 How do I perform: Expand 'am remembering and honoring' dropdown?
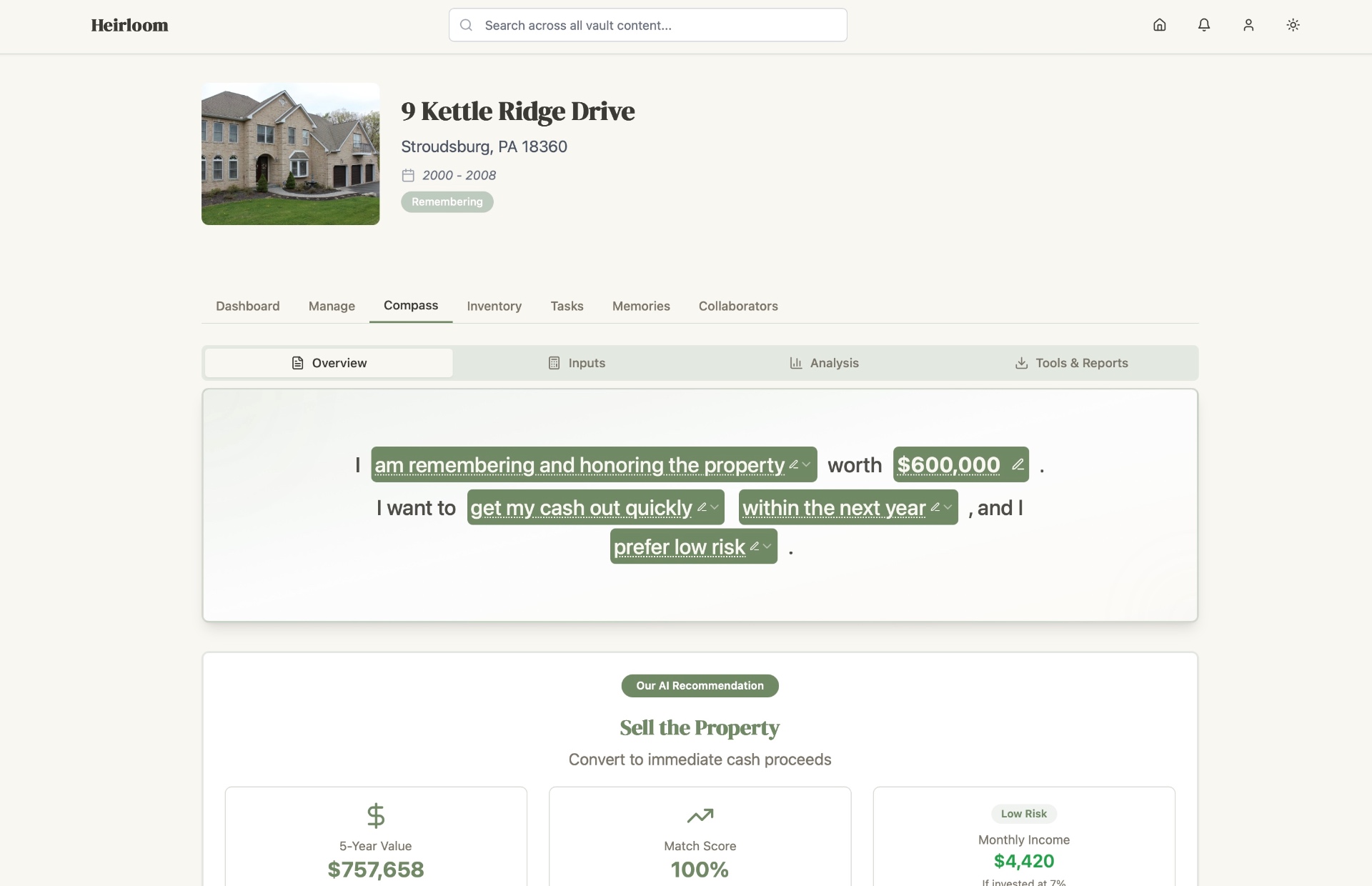click(806, 464)
